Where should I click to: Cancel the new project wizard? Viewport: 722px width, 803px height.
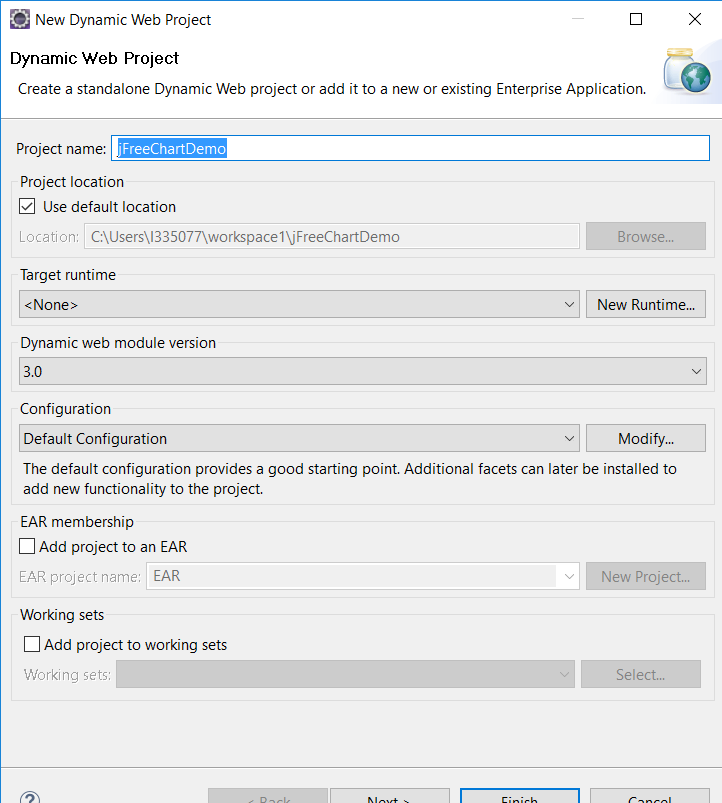(649, 797)
